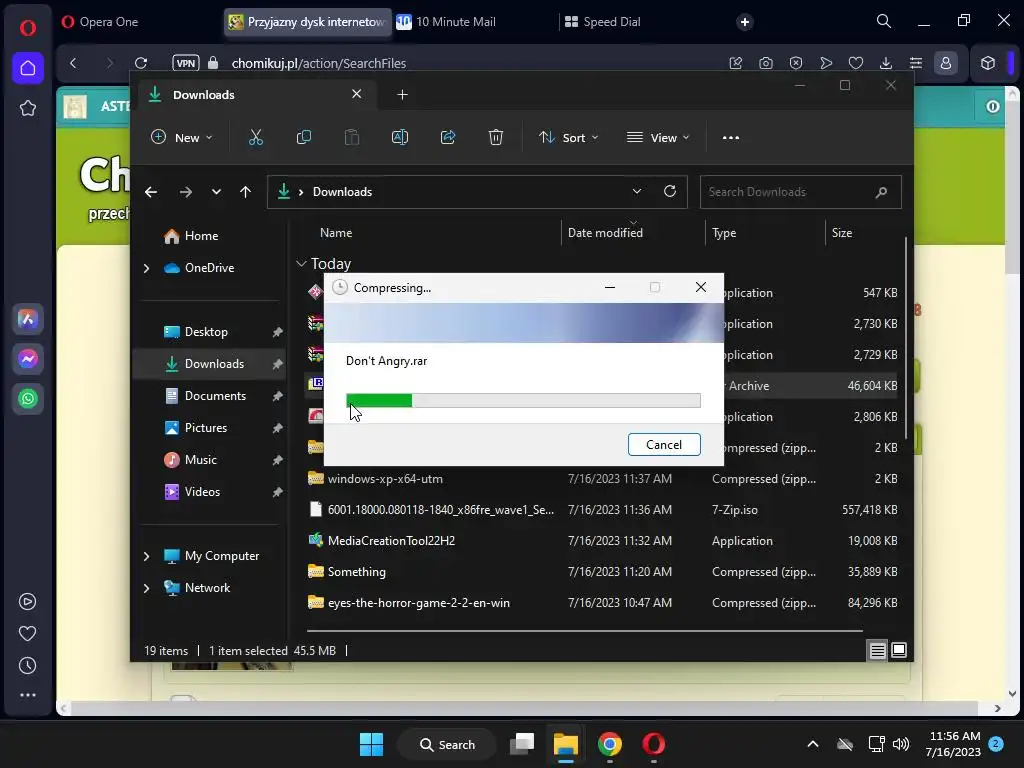1024x768 pixels.
Task: Click the Share icon in Explorer toolbar
Action: (448, 138)
